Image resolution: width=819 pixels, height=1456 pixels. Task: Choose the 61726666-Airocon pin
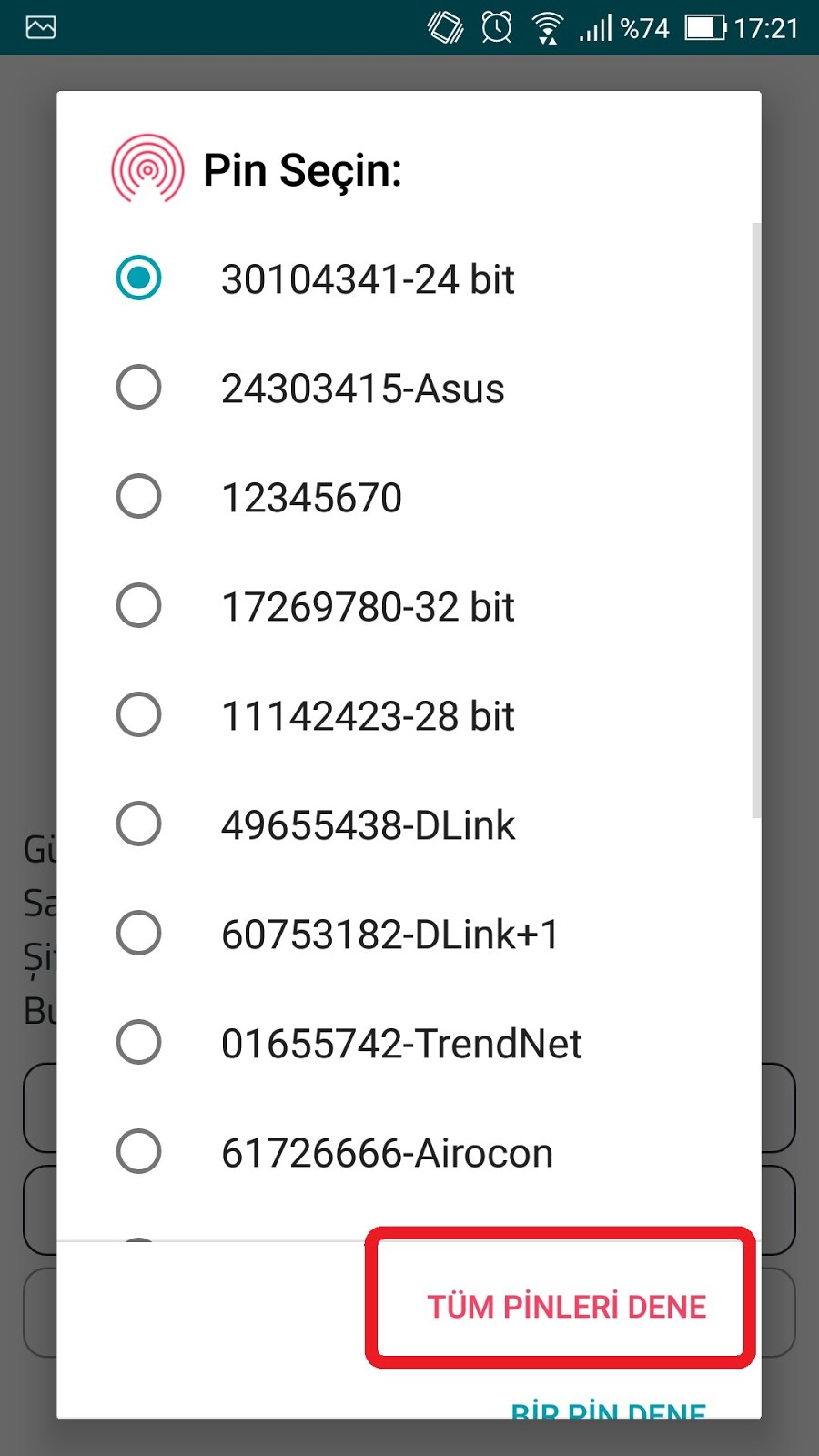click(139, 1152)
